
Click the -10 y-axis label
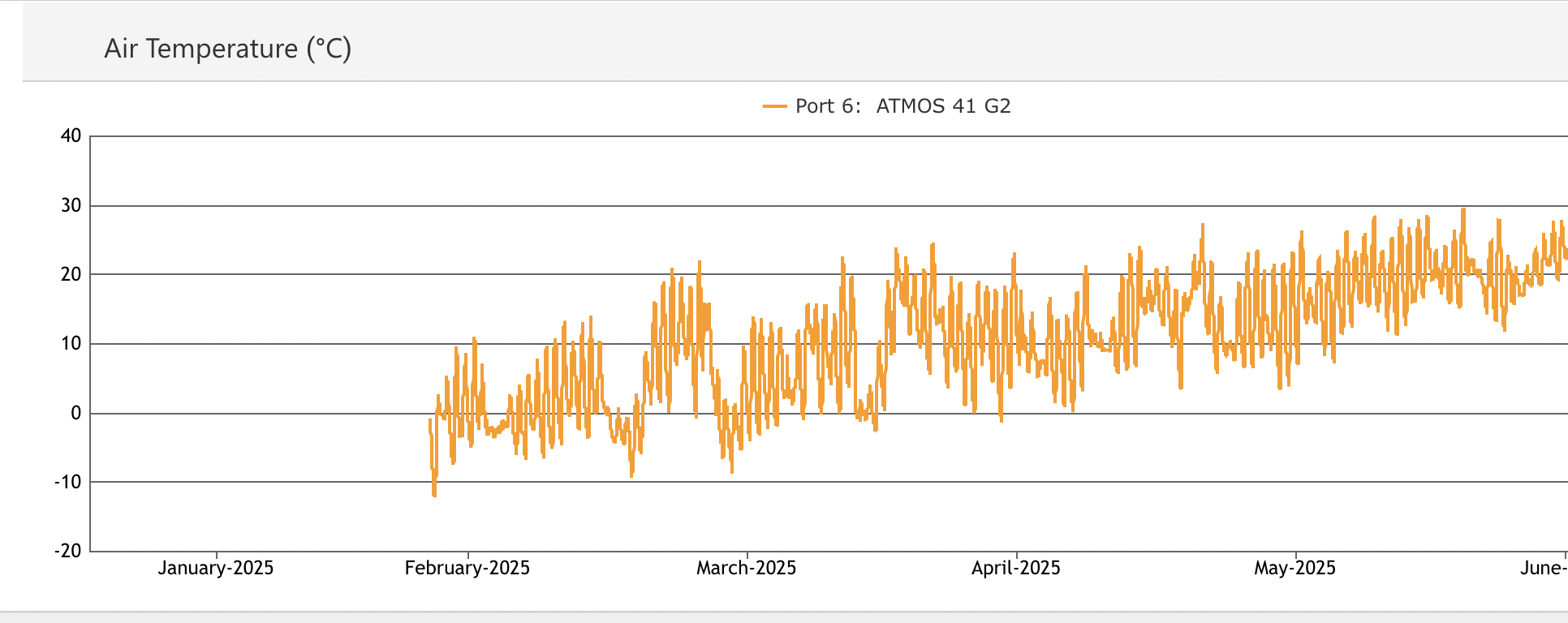pyautogui.click(x=68, y=483)
